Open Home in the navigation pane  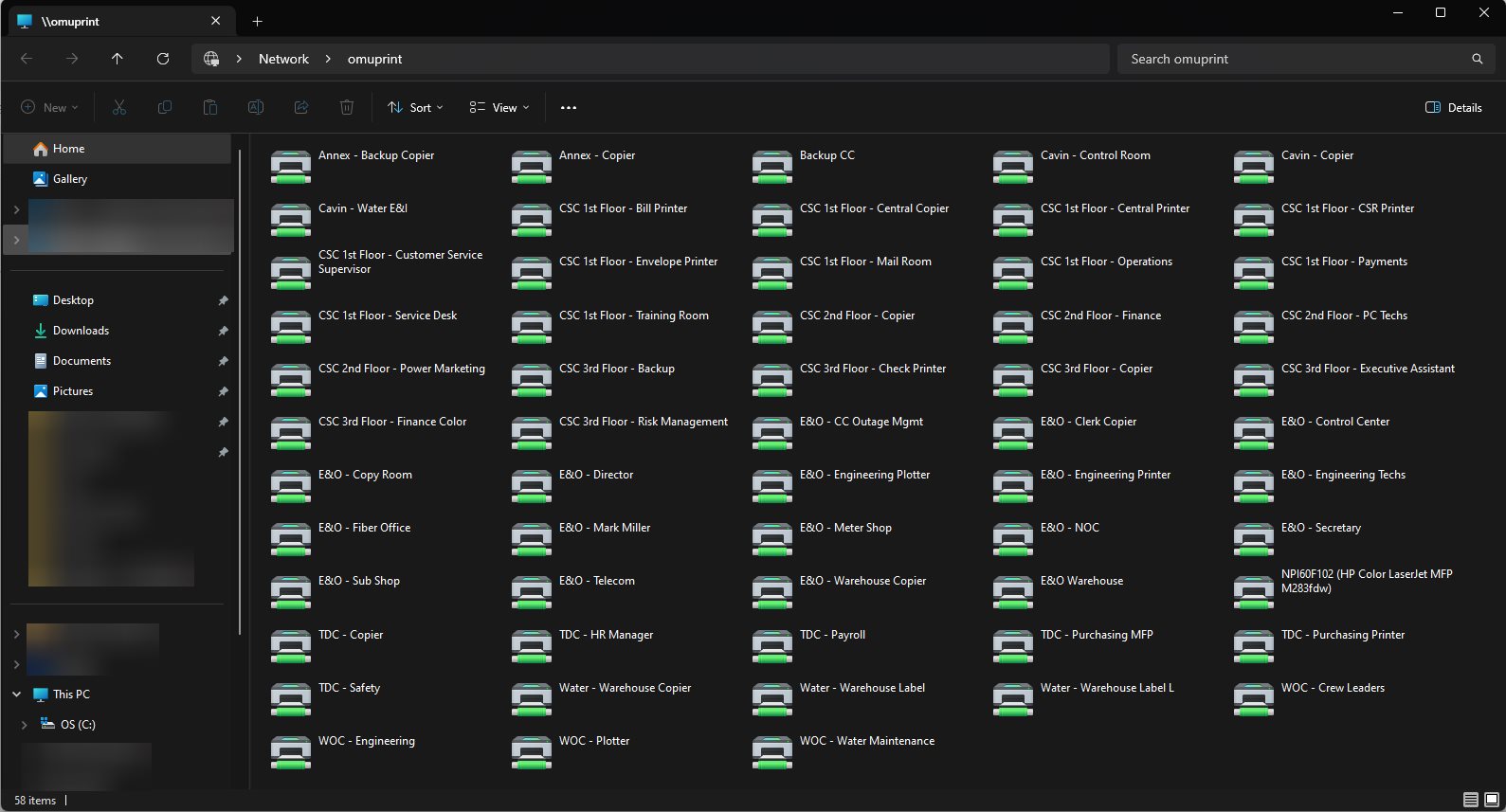click(x=68, y=149)
